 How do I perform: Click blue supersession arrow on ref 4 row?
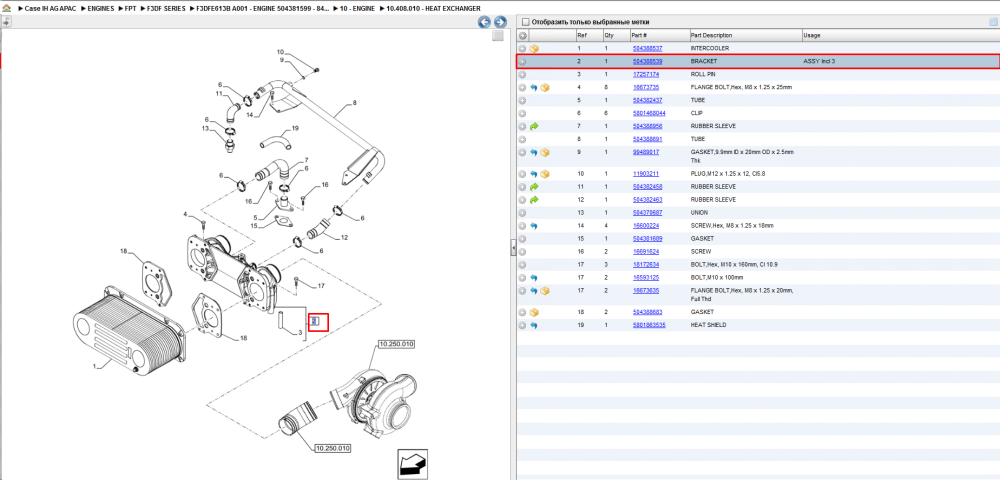click(534, 87)
